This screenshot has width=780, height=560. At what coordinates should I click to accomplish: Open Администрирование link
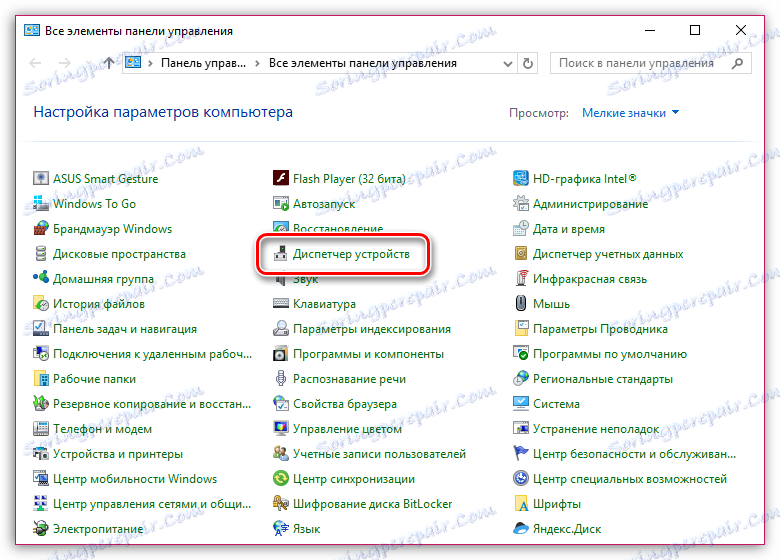[x=590, y=204]
